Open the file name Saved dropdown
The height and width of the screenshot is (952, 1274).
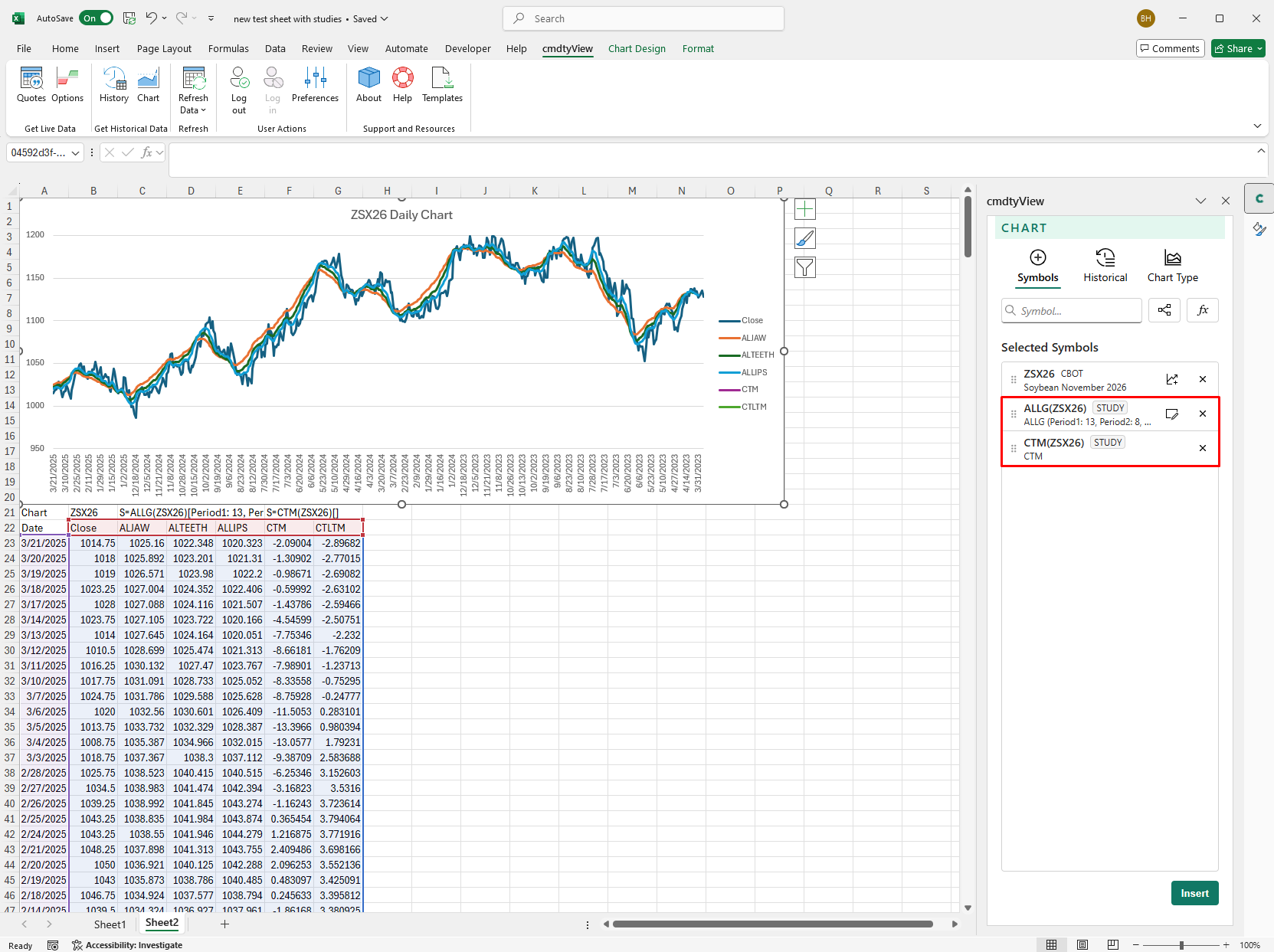(384, 18)
